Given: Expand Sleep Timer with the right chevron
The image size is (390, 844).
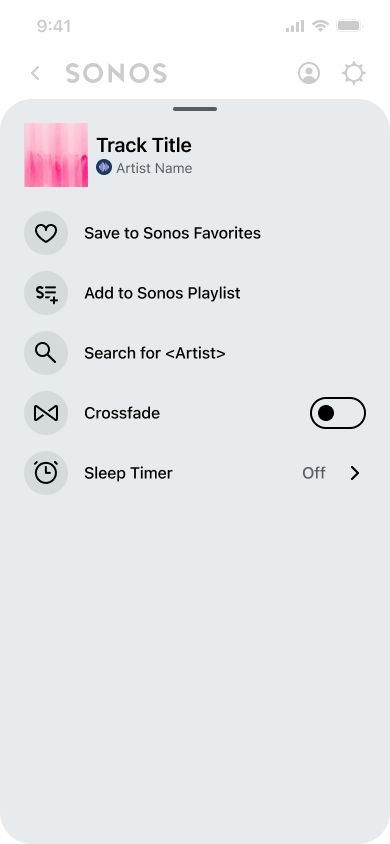Looking at the screenshot, I should pos(354,473).
